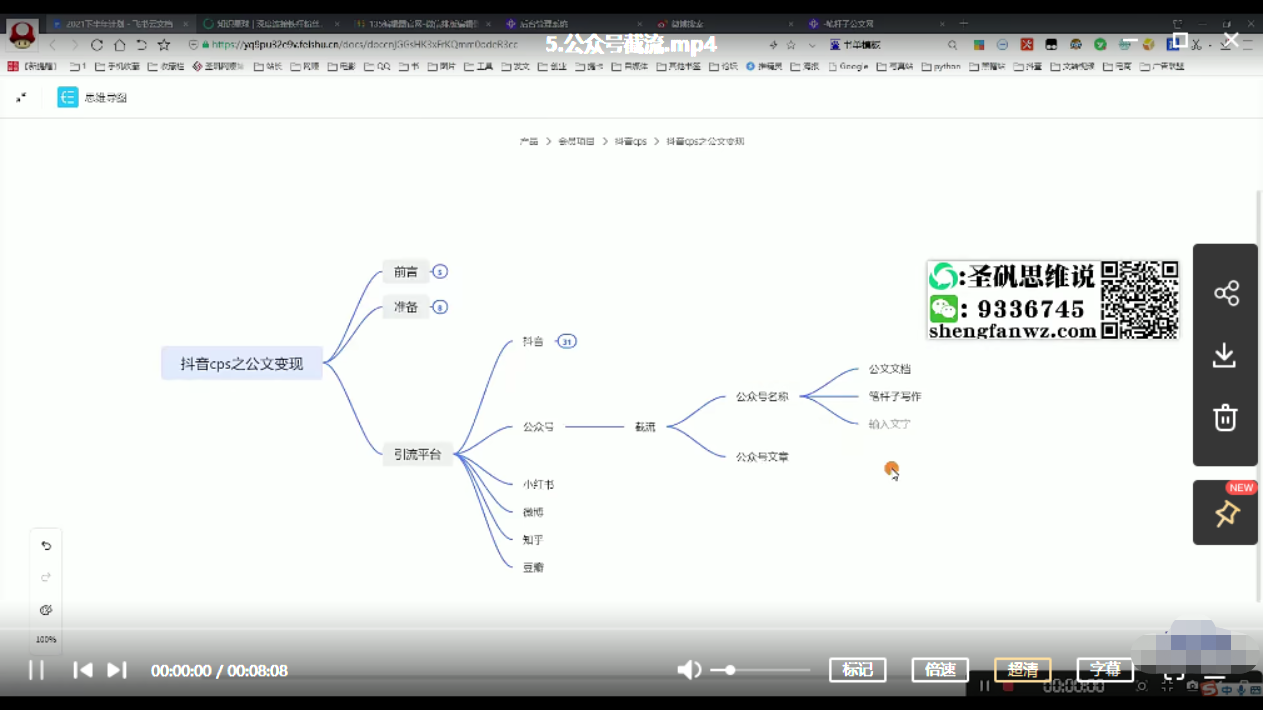Go to the browser home page icon
Image resolution: width=1263 pixels, height=710 pixels.
119,45
